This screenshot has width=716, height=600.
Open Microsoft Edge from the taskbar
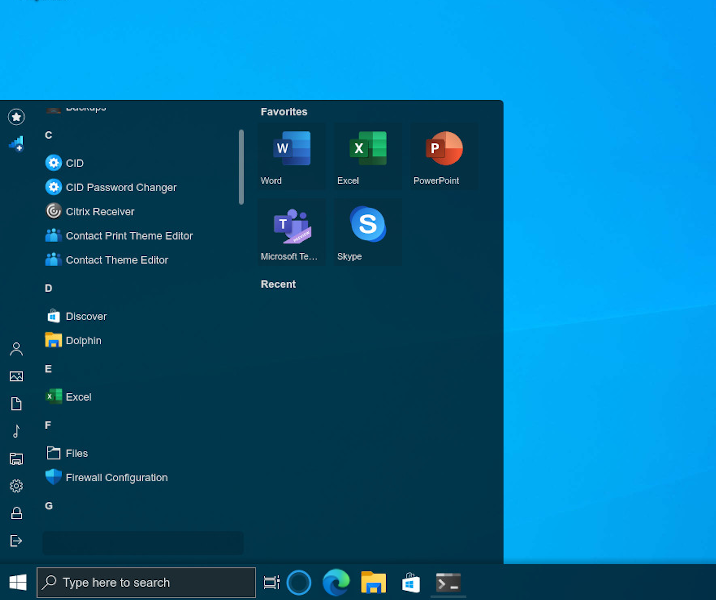click(x=336, y=582)
